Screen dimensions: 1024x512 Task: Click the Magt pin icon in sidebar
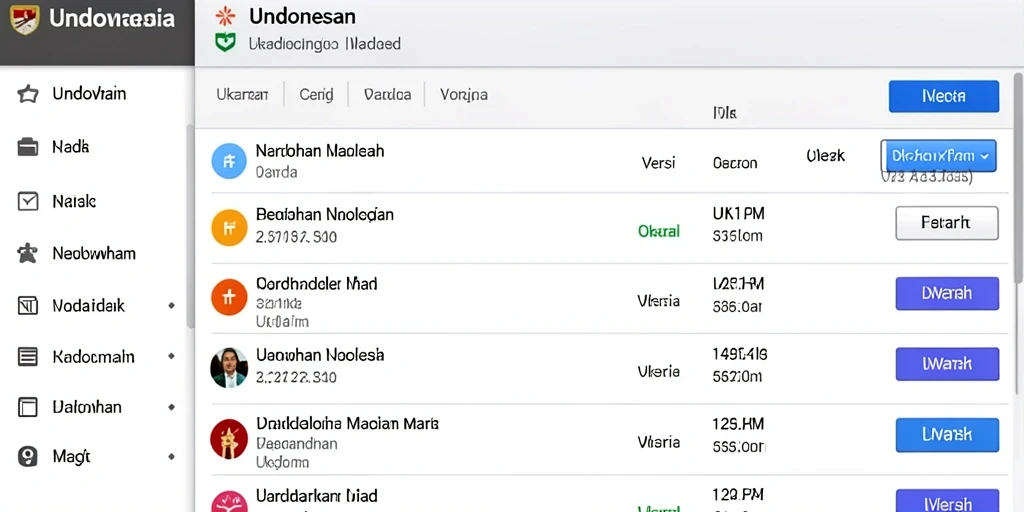pyautogui.click(x=27, y=456)
